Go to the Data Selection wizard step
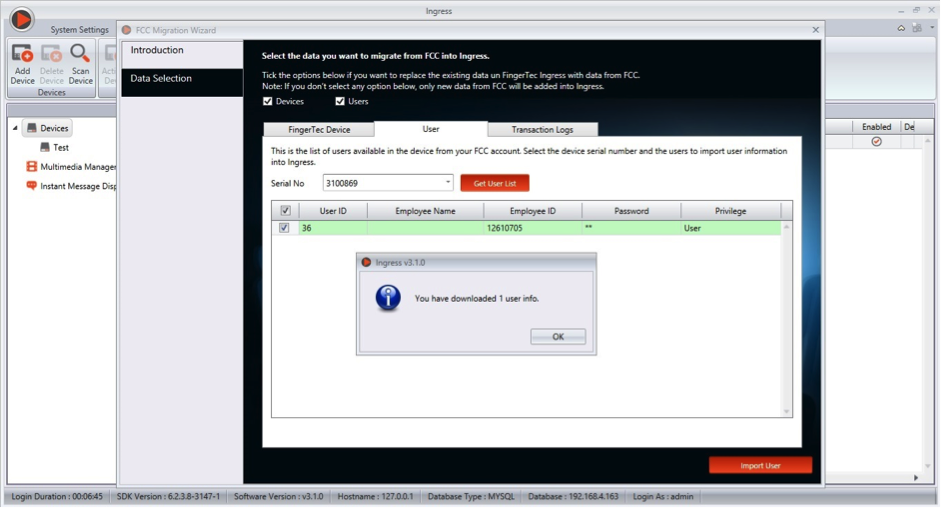Screen dimensions: 941x508 tap(182, 82)
